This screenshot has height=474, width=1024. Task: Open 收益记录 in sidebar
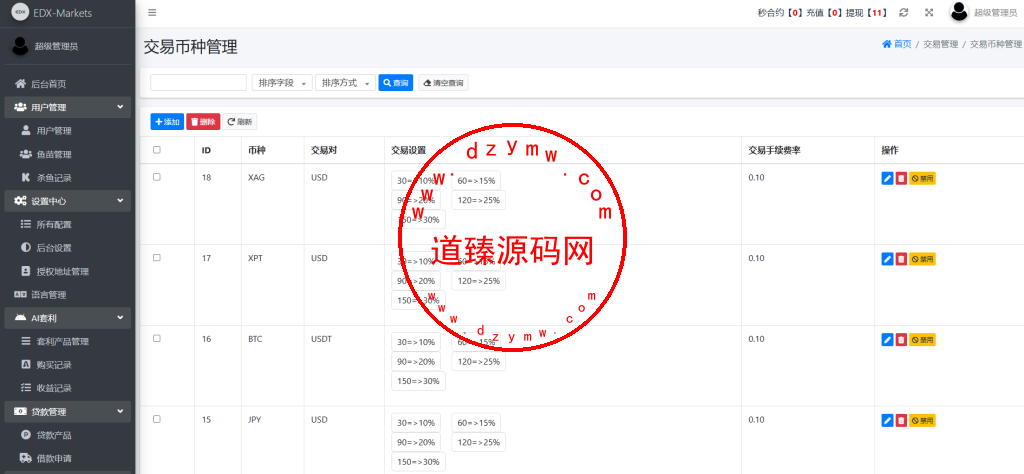[x=67, y=388]
